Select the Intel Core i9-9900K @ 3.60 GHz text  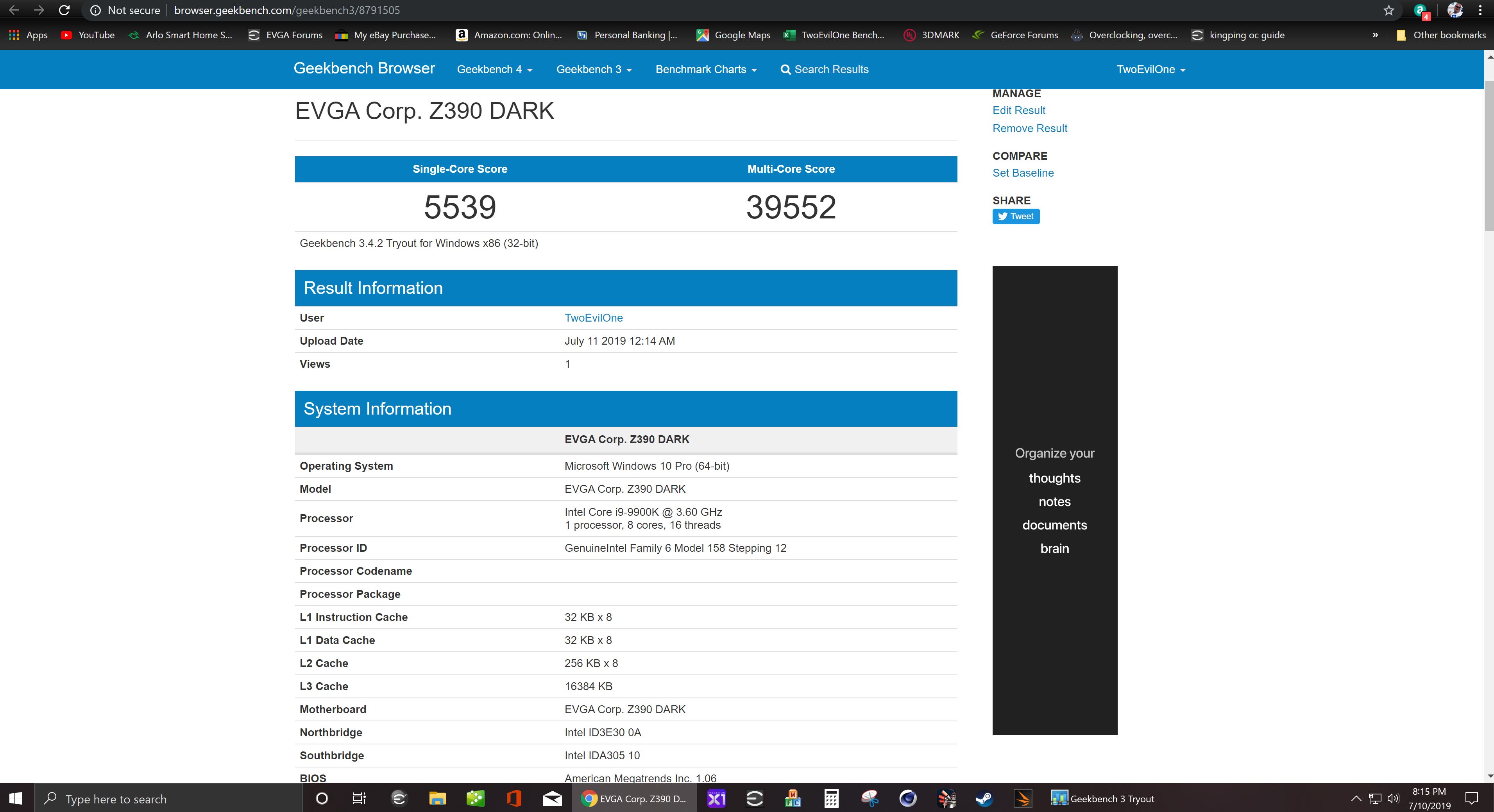pyautogui.click(x=643, y=512)
